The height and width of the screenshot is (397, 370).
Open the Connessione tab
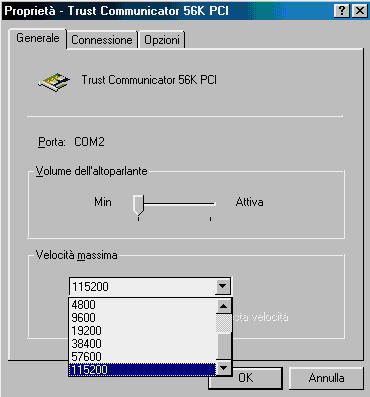102,40
